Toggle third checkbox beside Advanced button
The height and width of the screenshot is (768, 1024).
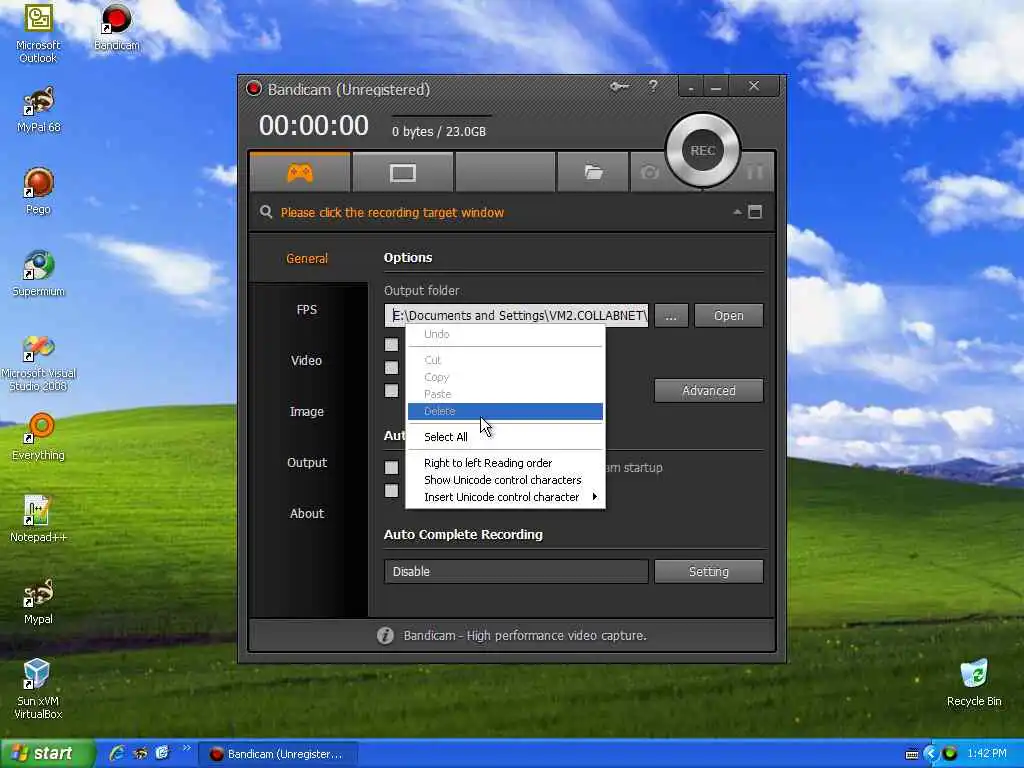click(391, 391)
